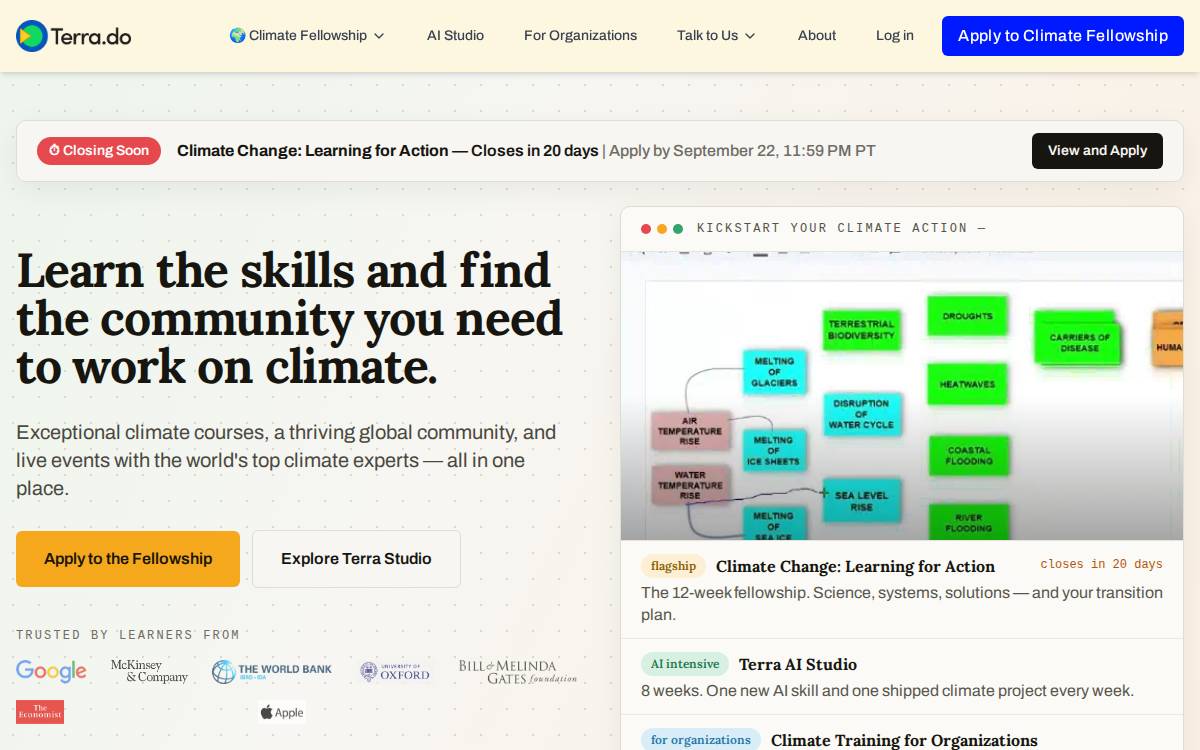Click 'Apply by September 22, 11:59 PM PT'
Image resolution: width=1200 pixels, height=750 pixels.
(x=742, y=151)
